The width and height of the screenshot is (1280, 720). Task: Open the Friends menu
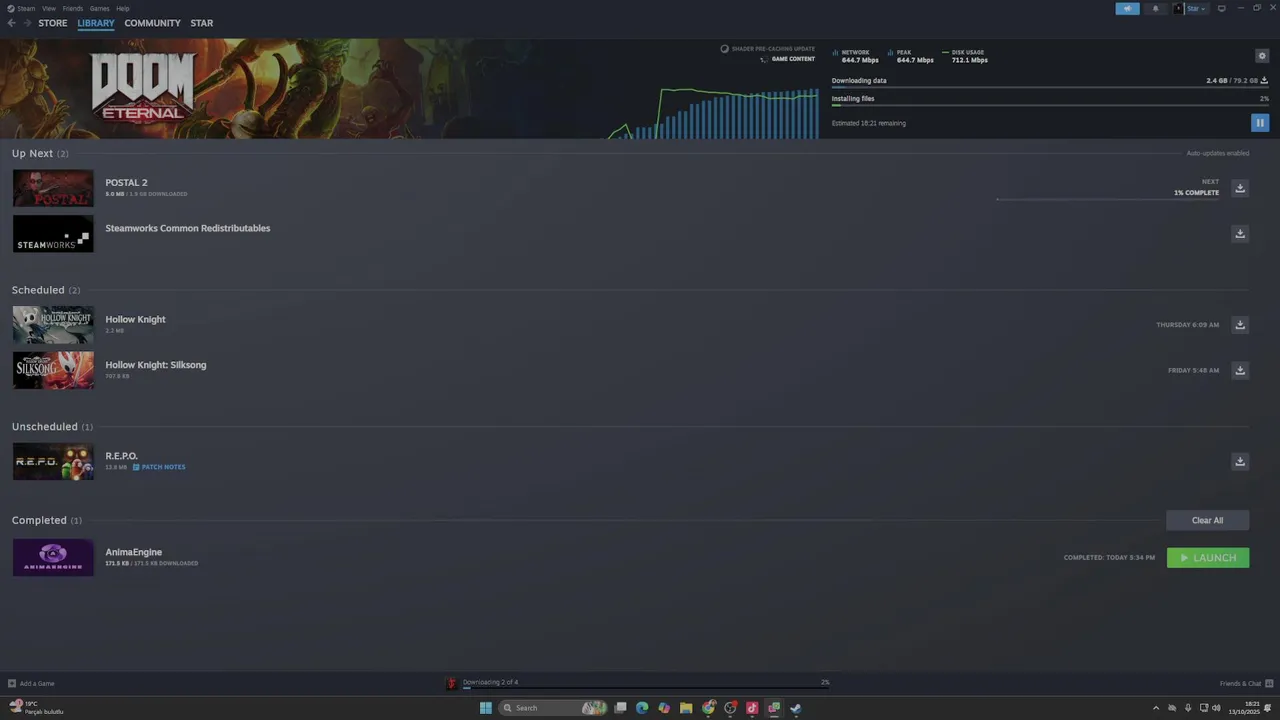click(x=73, y=8)
